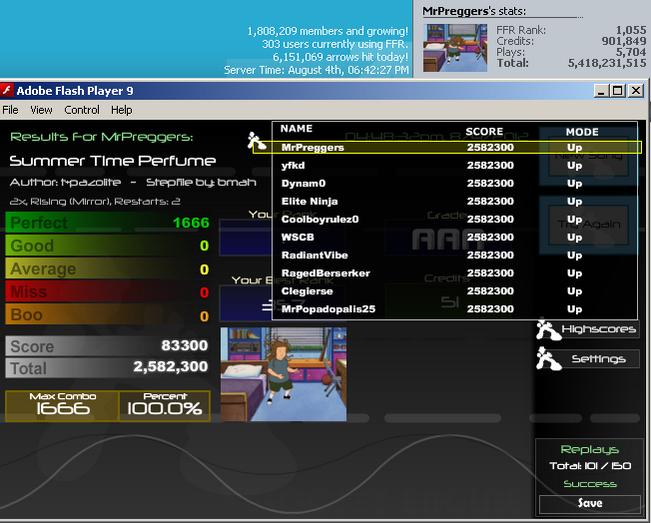
Task: Click the avatar thumbnail in MrPreggers's stats
Action: point(455,47)
